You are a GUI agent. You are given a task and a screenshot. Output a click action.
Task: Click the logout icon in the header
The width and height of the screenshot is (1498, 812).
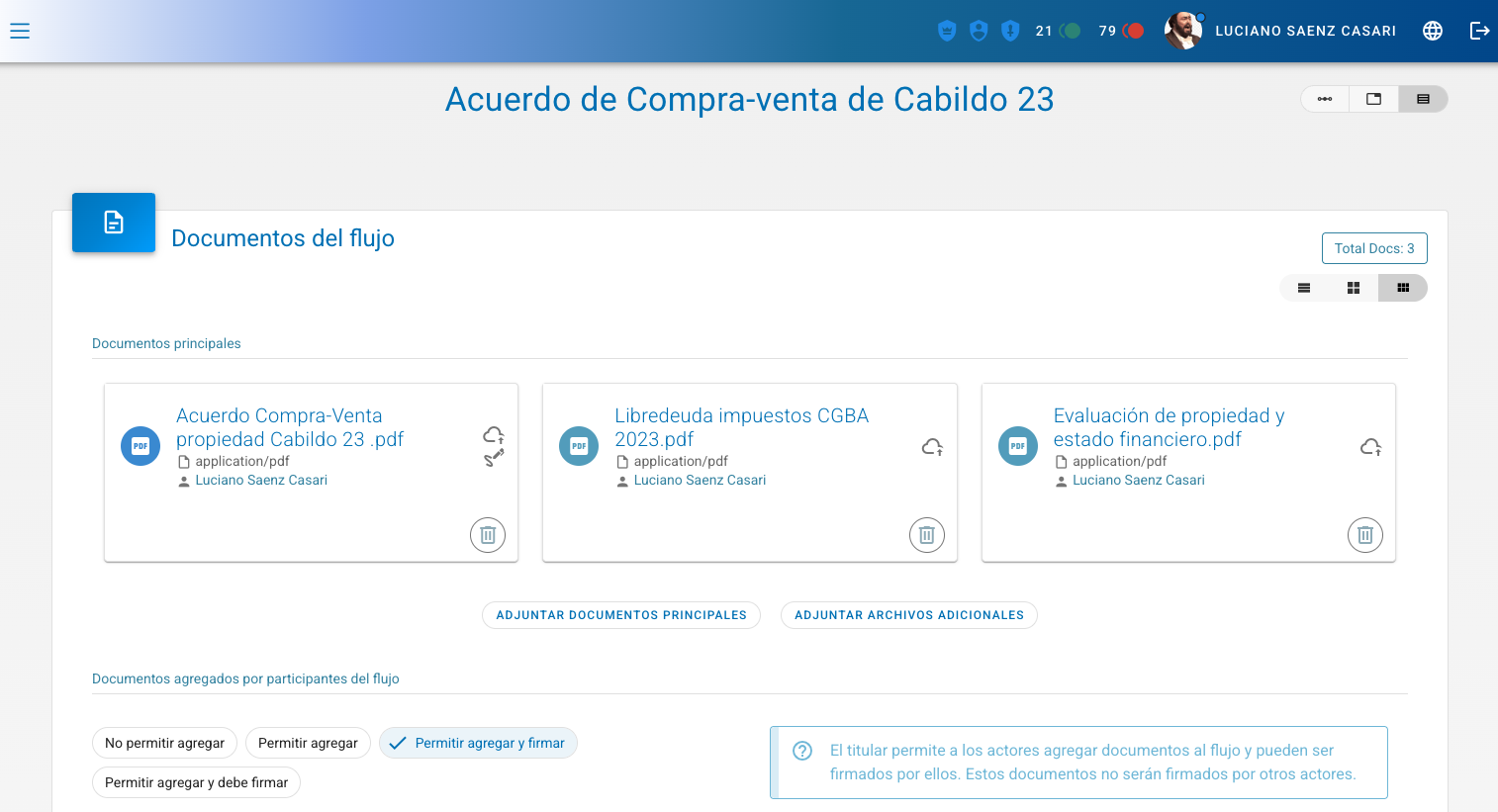(x=1479, y=31)
